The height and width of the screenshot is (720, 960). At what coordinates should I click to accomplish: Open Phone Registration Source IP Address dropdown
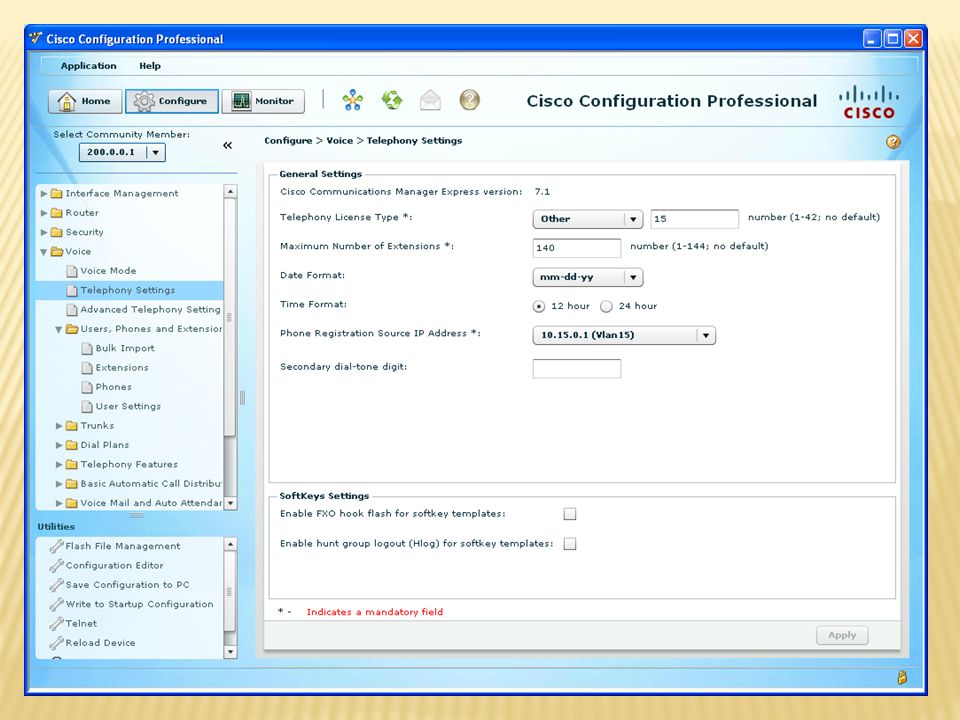pos(624,336)
